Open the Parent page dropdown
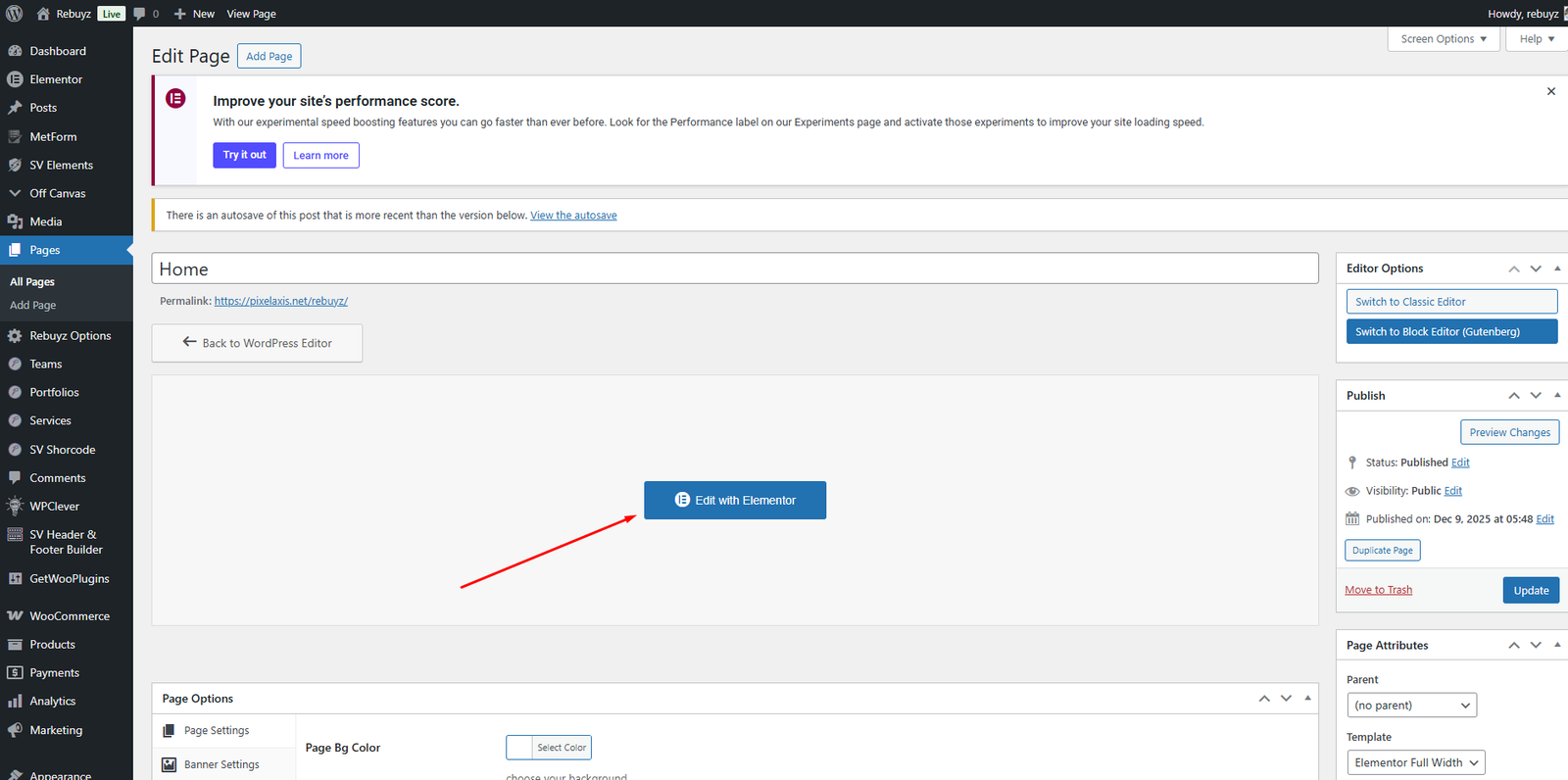Image resolution: width=1568 pixels, height=780 pixels. tap(1411, 706)
